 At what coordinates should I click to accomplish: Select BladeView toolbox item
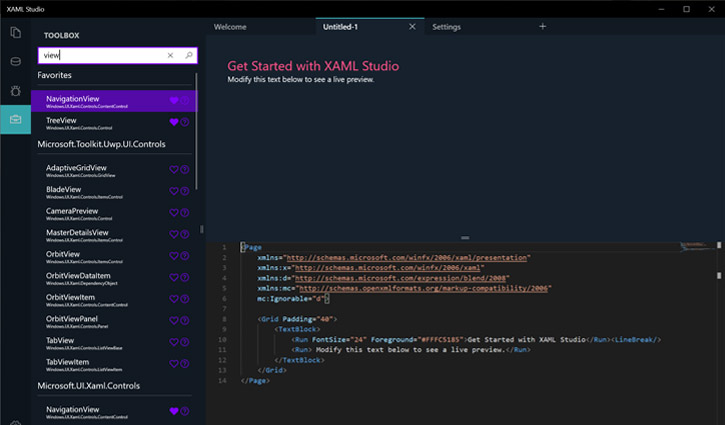(114, 192)
